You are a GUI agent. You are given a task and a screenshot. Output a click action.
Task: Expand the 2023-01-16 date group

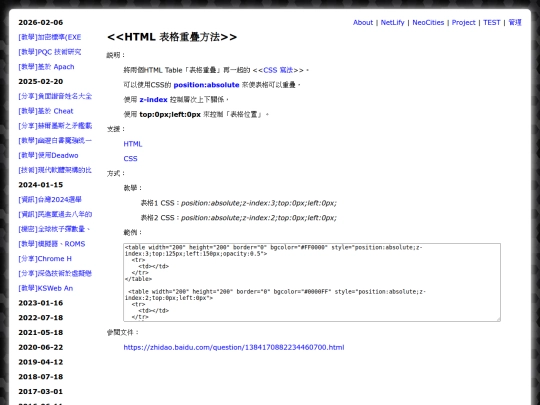41,303
